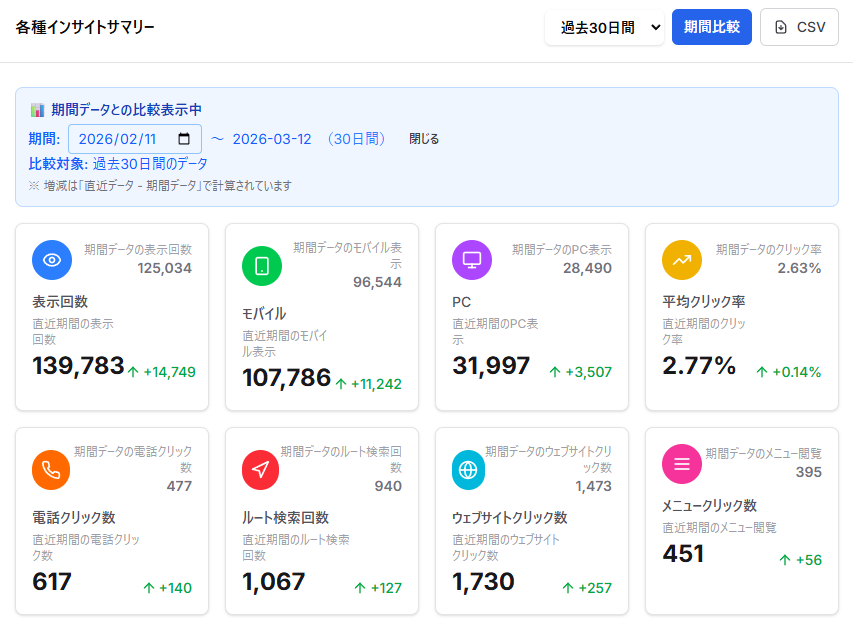
Task: Click the 電話クリック数 card heading
Action: 74,517
